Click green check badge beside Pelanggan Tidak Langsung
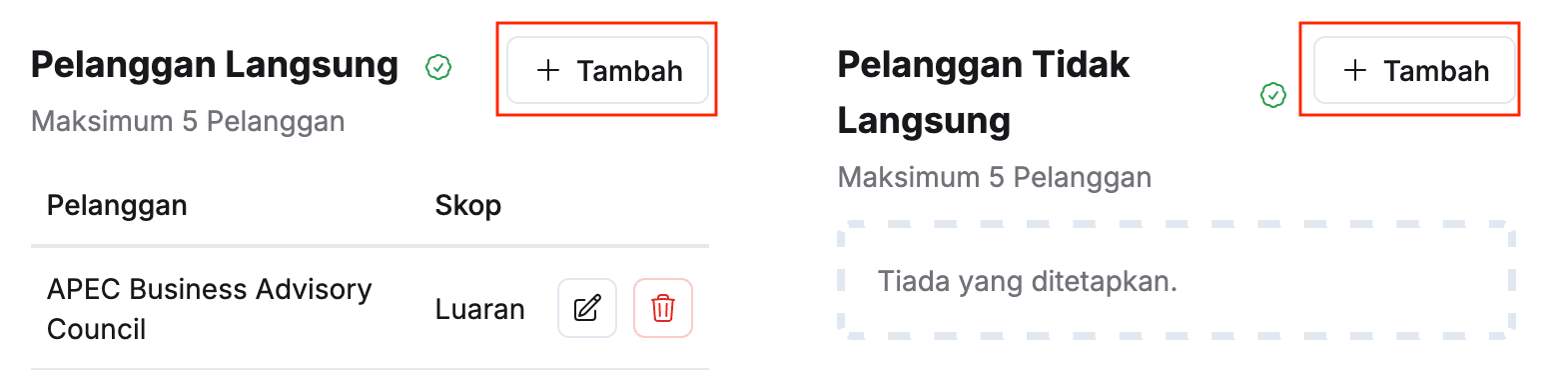This screenshot has width=1568, height=384. (1273, 95)
